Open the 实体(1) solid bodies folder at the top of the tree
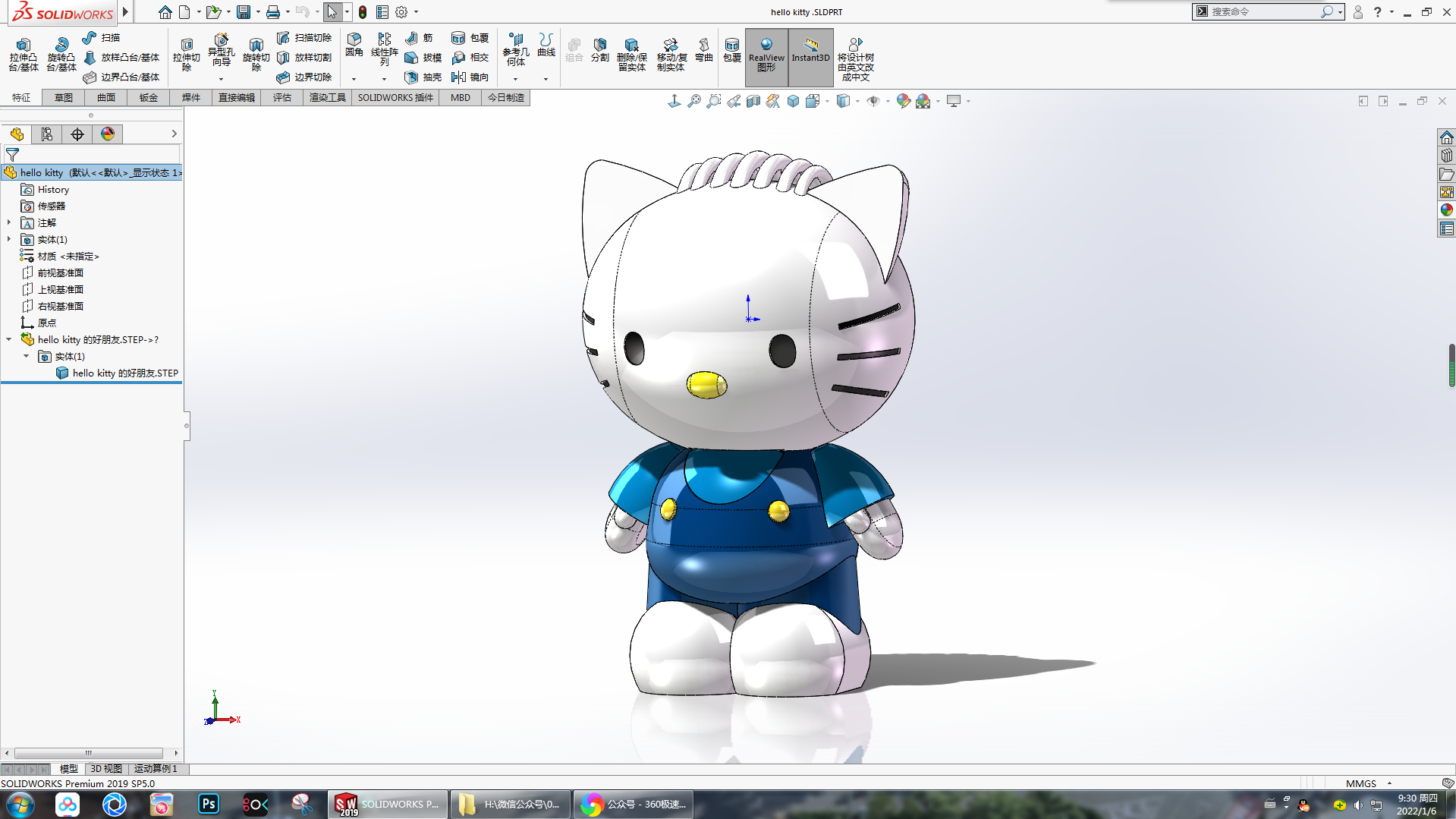Image resolution: width=1456 pixels, height=819 pixels. click(52, 240)
